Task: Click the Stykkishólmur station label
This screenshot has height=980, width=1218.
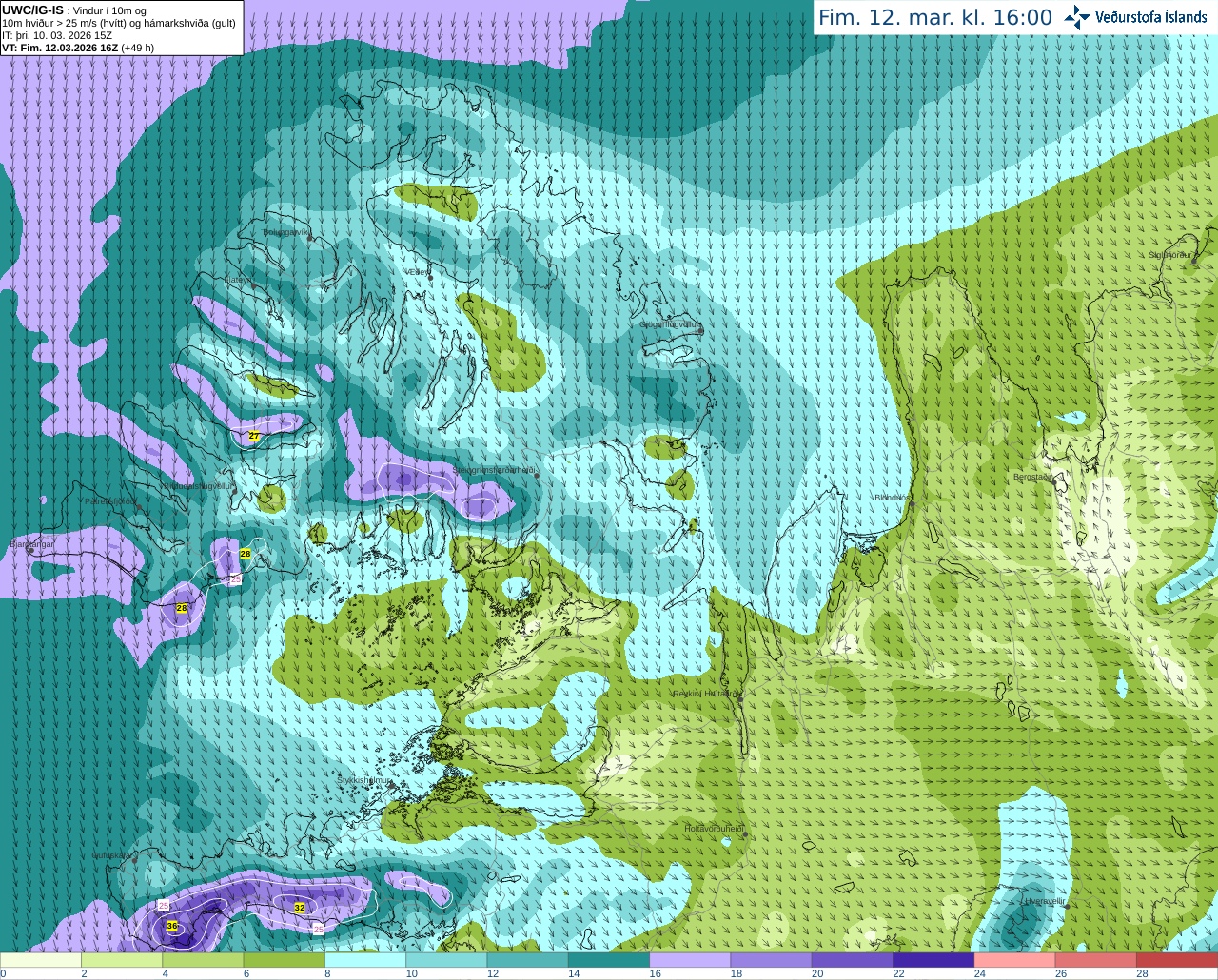Action: (x=364, y=780)
